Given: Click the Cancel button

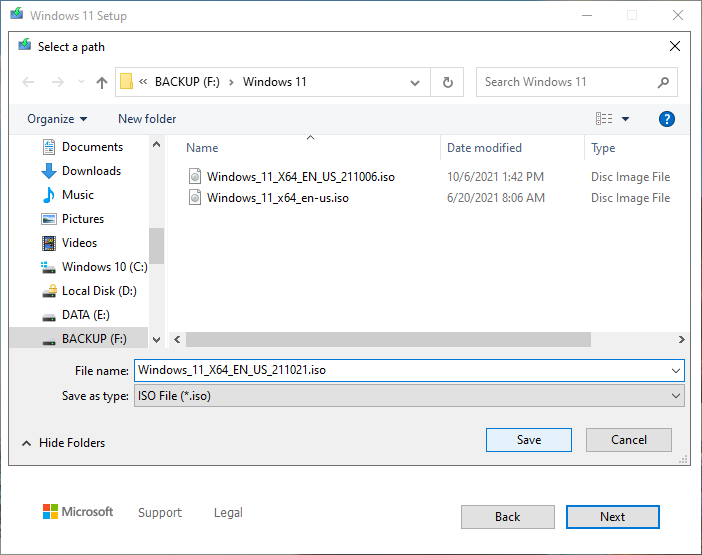Looking at the screenshot, I should point(629,440).
